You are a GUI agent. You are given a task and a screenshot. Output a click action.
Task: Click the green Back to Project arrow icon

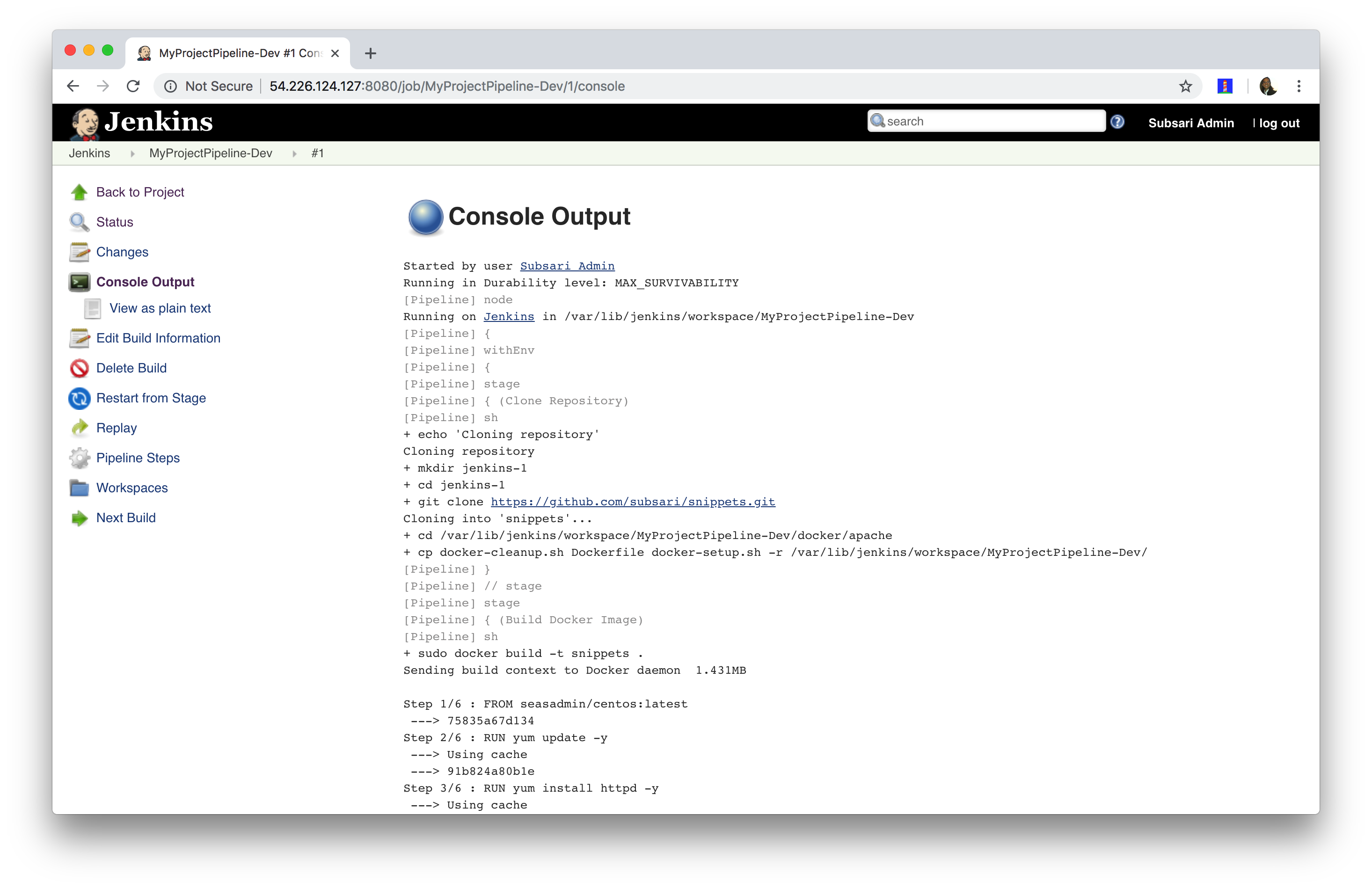79,192
